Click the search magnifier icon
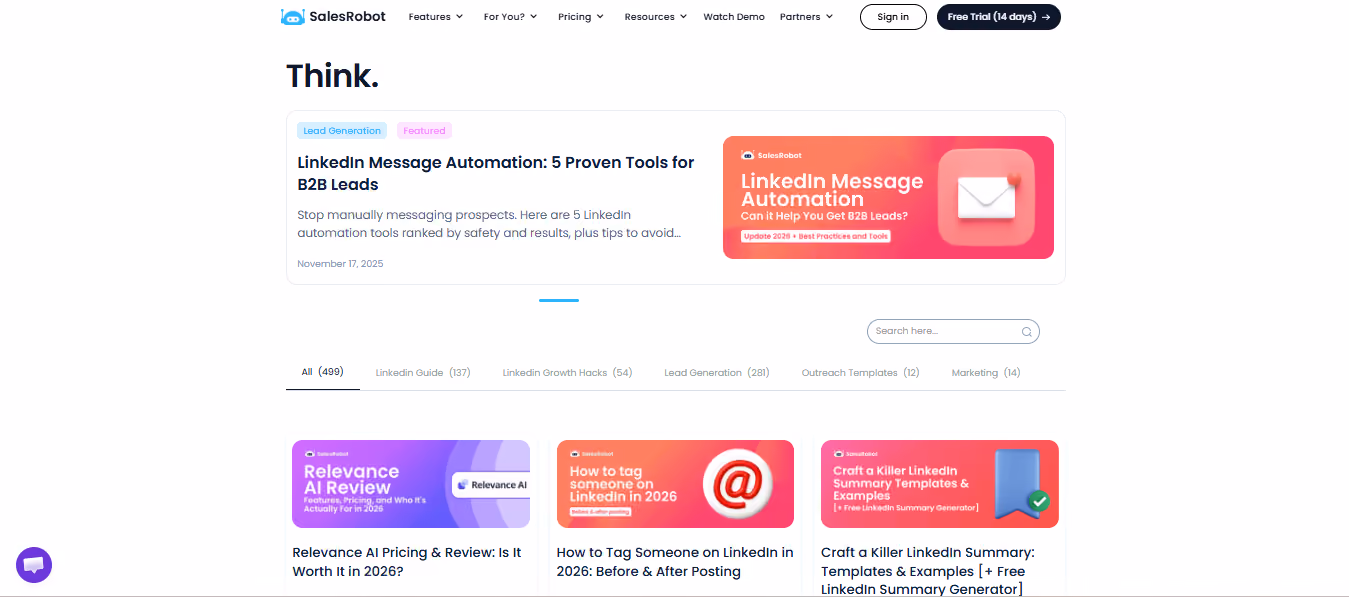 (1026, 332)
